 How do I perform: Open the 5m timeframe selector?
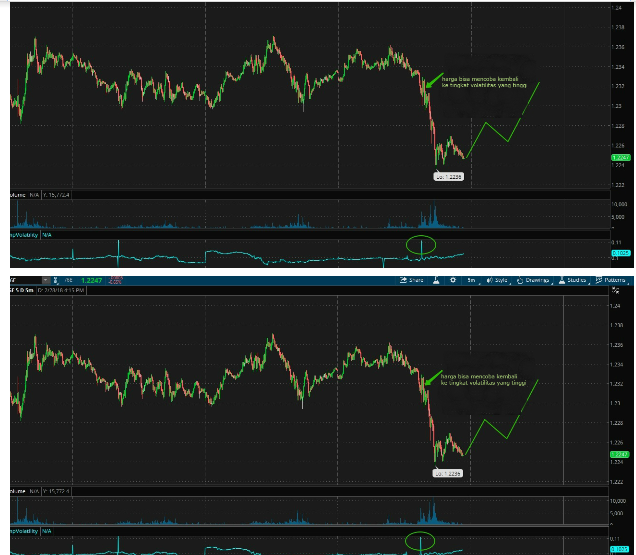tap(471, 281)
